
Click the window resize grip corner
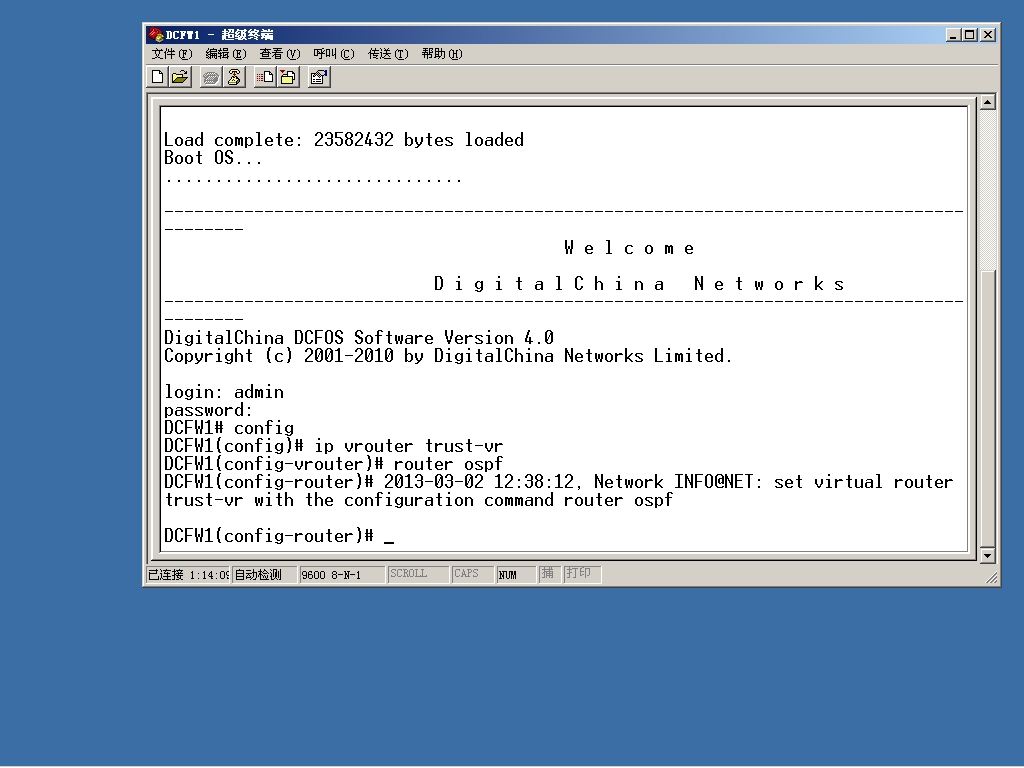(x=991, y=577)
